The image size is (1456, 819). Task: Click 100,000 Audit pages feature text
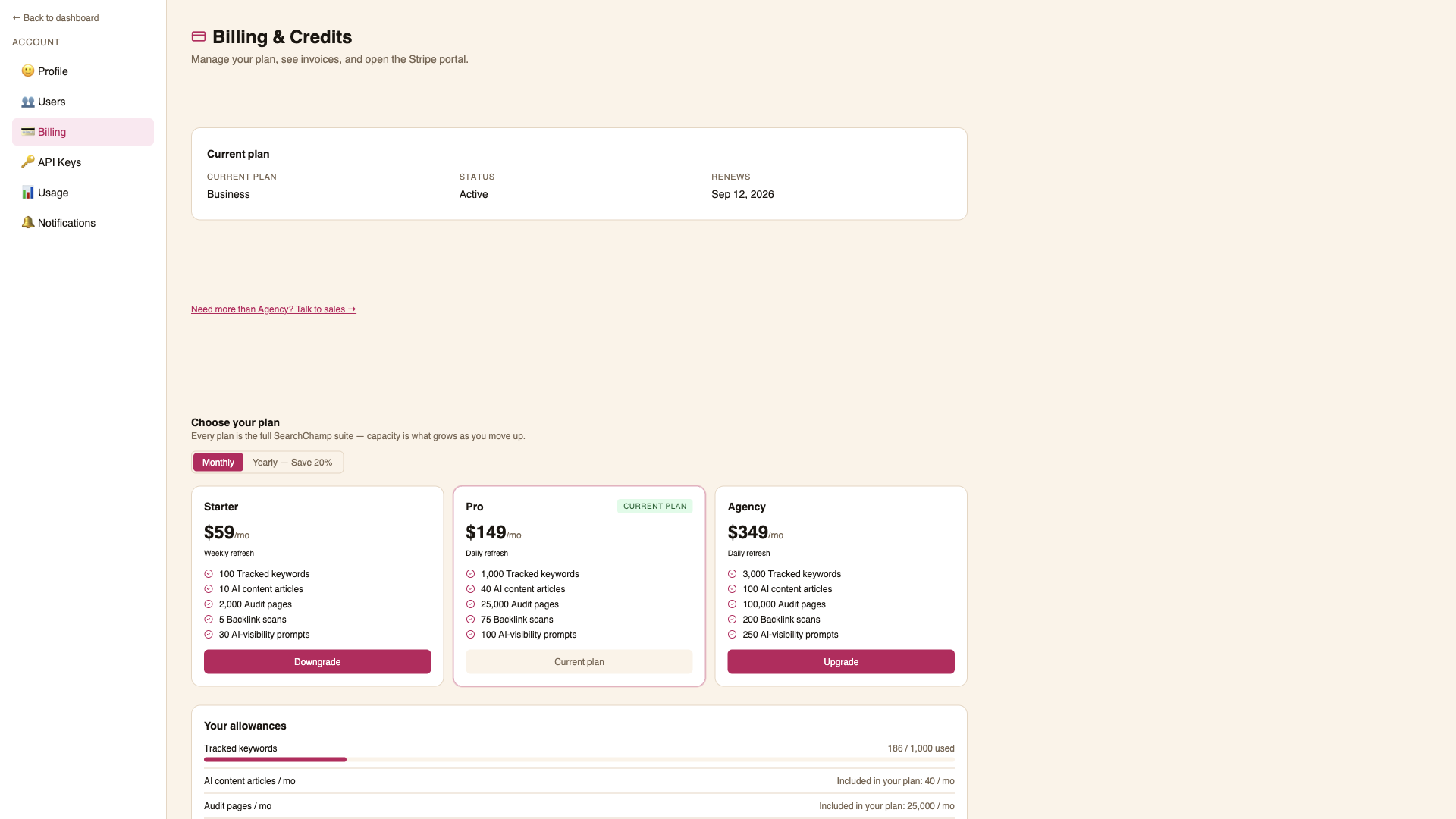point(784,604)
